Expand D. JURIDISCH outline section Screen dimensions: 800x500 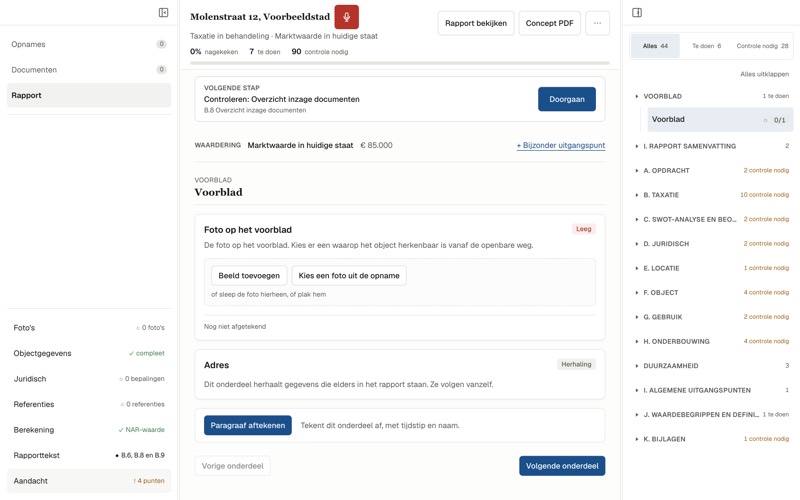point(712,244)
